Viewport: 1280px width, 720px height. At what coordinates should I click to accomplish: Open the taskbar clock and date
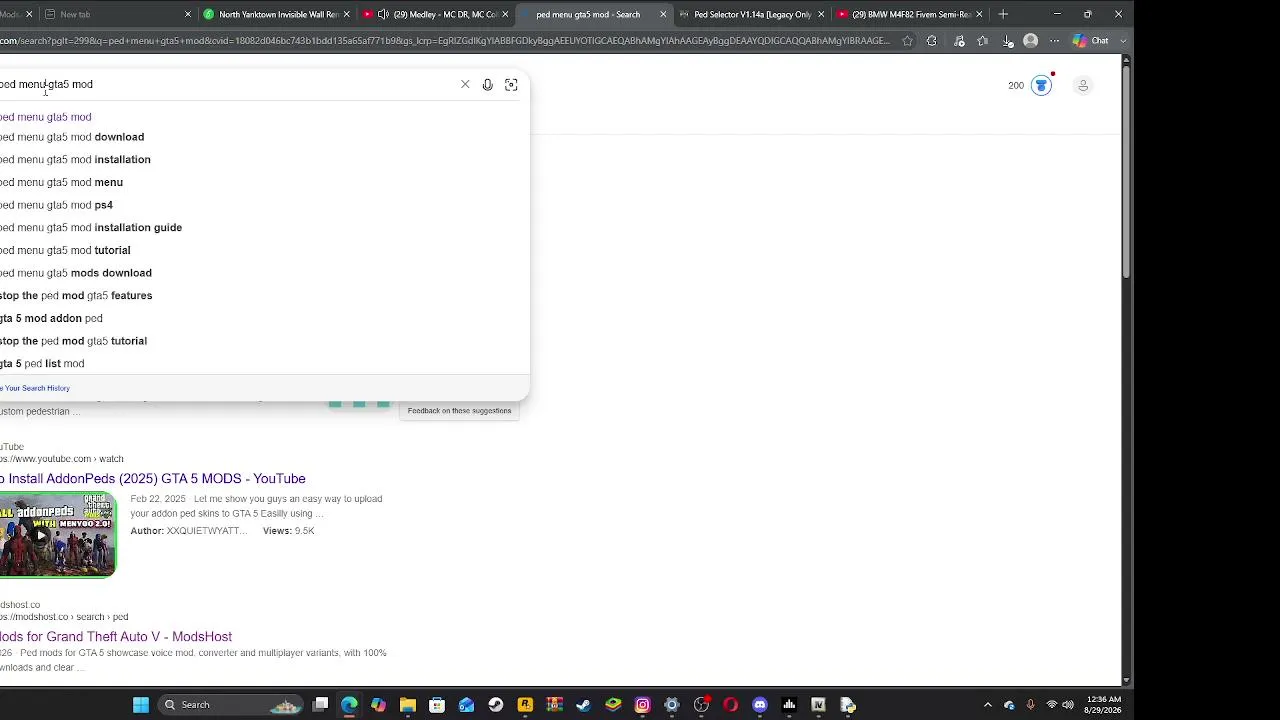click(1103, 705)
